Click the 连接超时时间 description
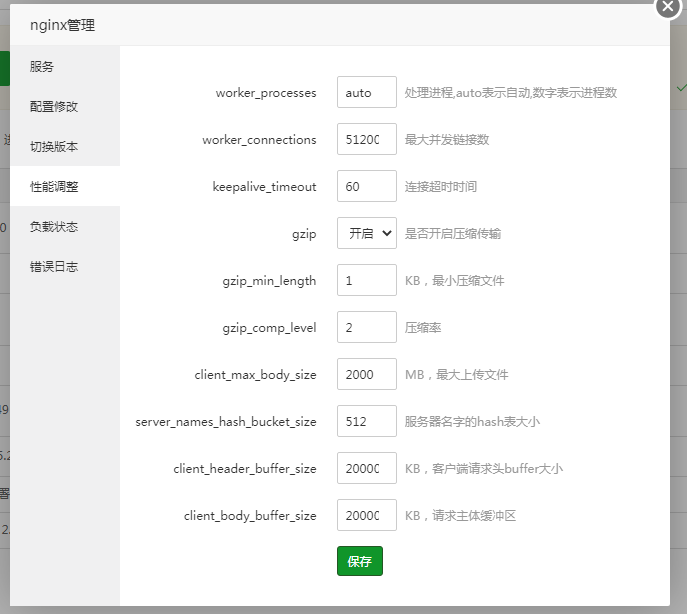Image resolution: width=687 pixels, height=614 pixels. coord(441,186)
